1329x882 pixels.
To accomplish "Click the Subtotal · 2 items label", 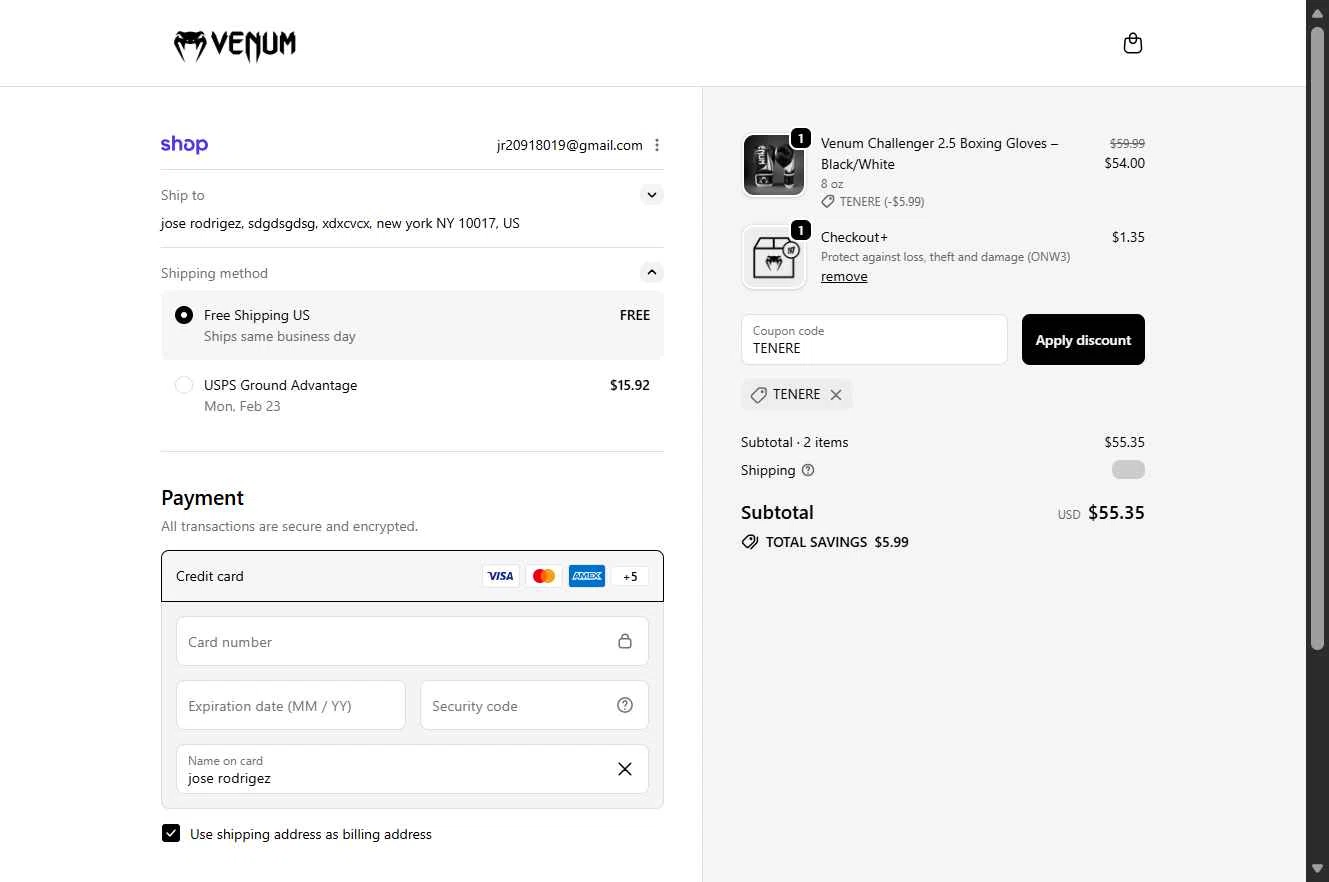I will (x=795, y=442).
